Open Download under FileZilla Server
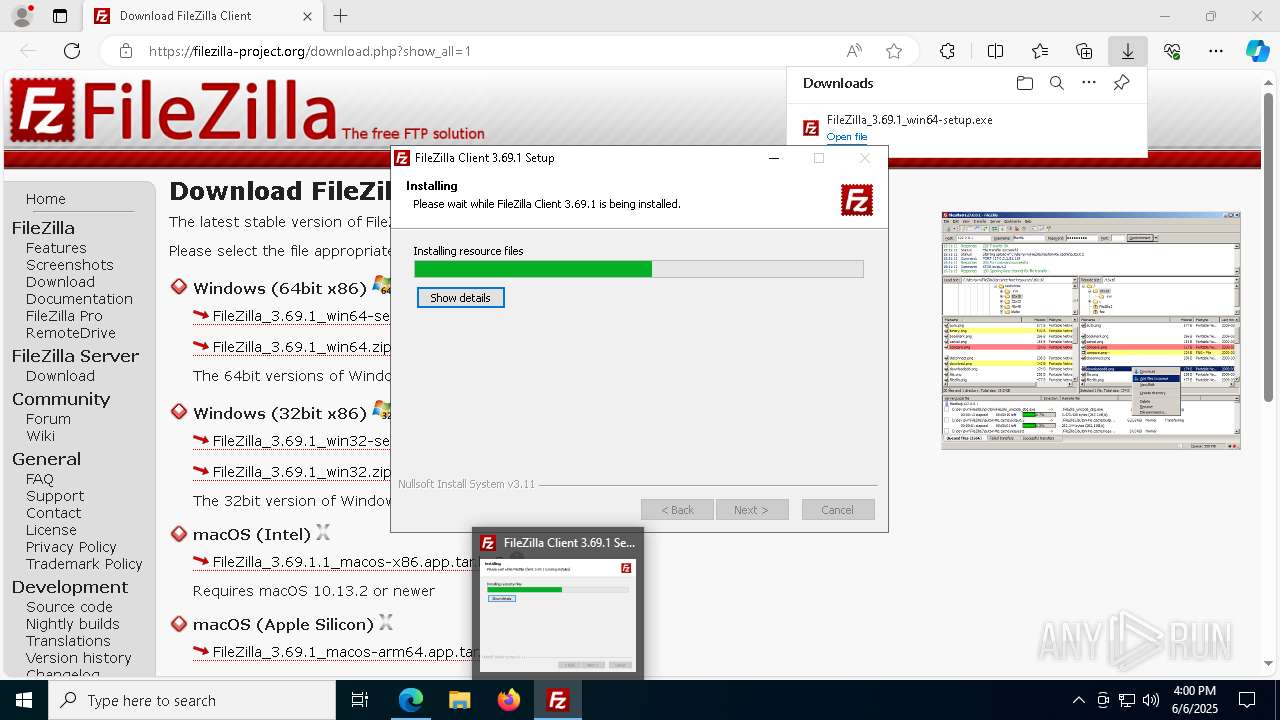Screen dimensions: 1280x720 pos(60,376)
